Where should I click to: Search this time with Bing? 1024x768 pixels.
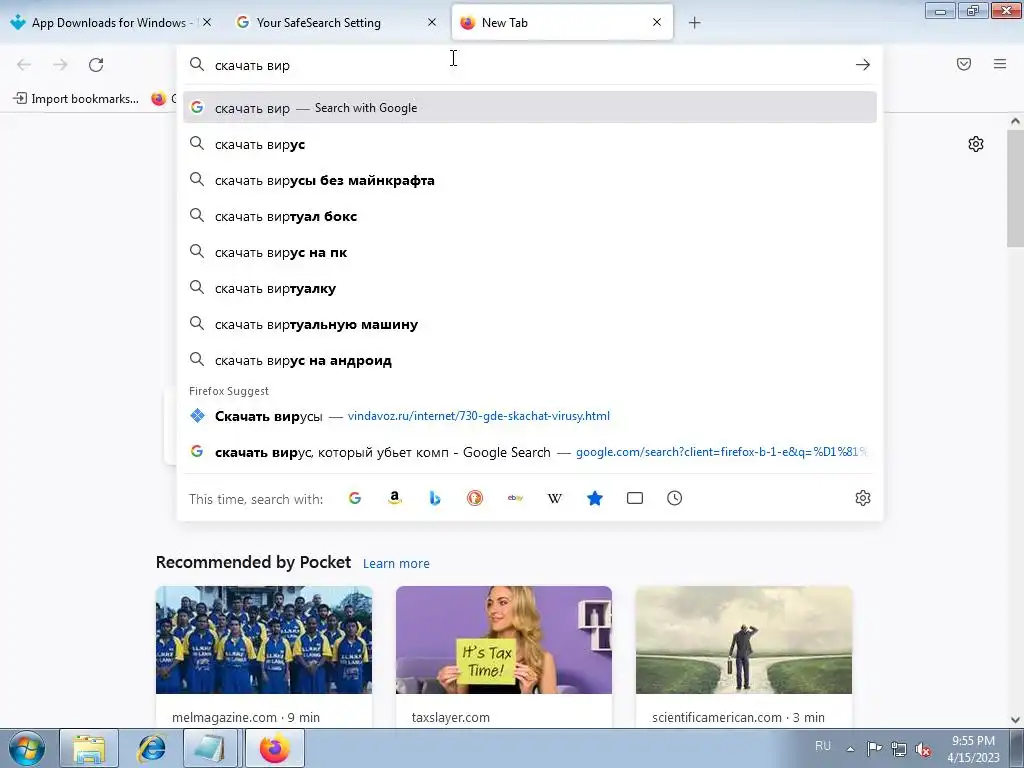(435, 498)
